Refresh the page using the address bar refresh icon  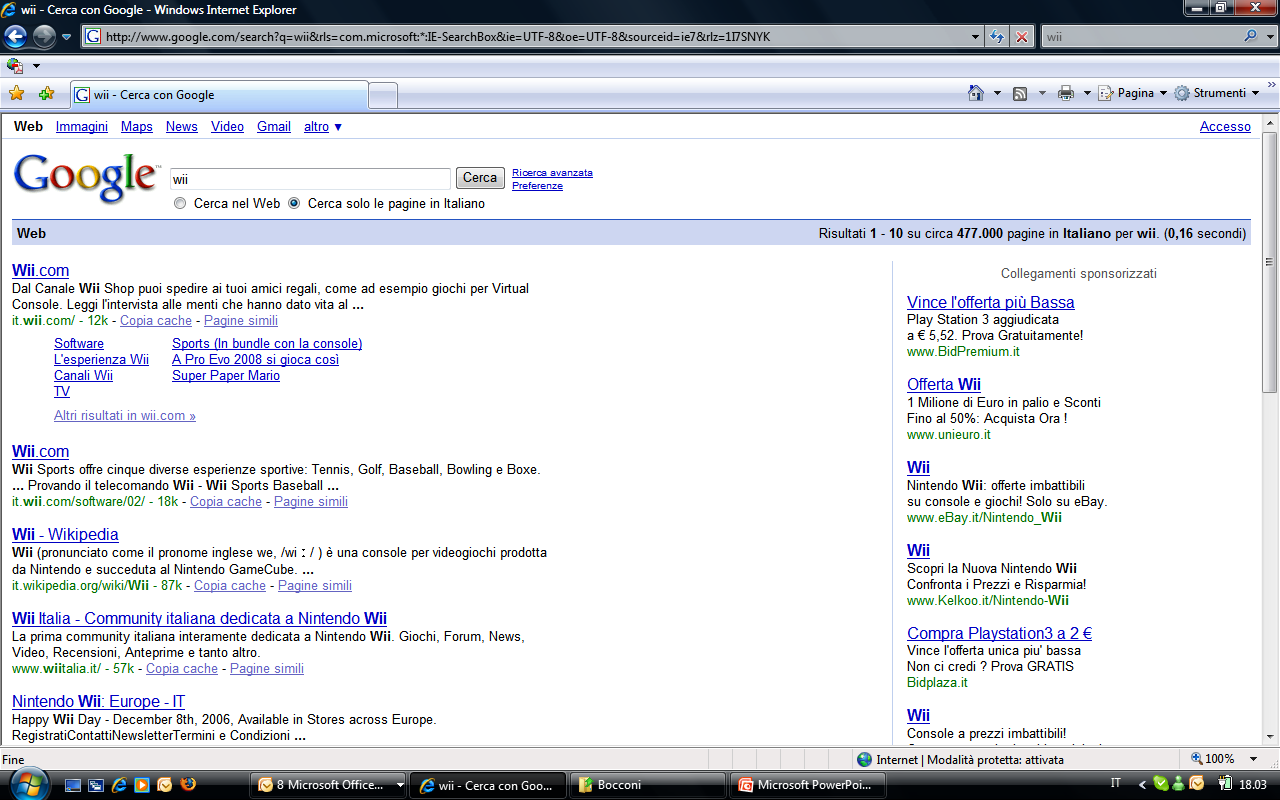pos(997,37)
